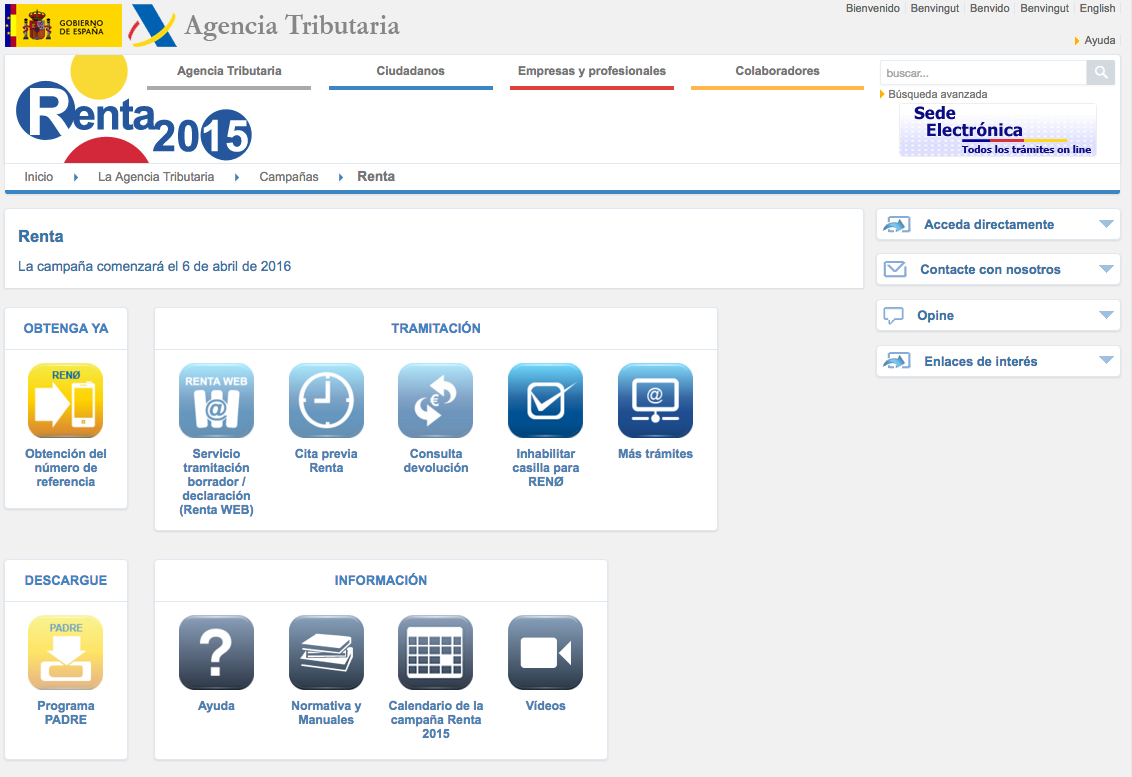Go to Campañas breadcrumb
The width and height of the screenshot is (1132, 777).
point(289,177)
